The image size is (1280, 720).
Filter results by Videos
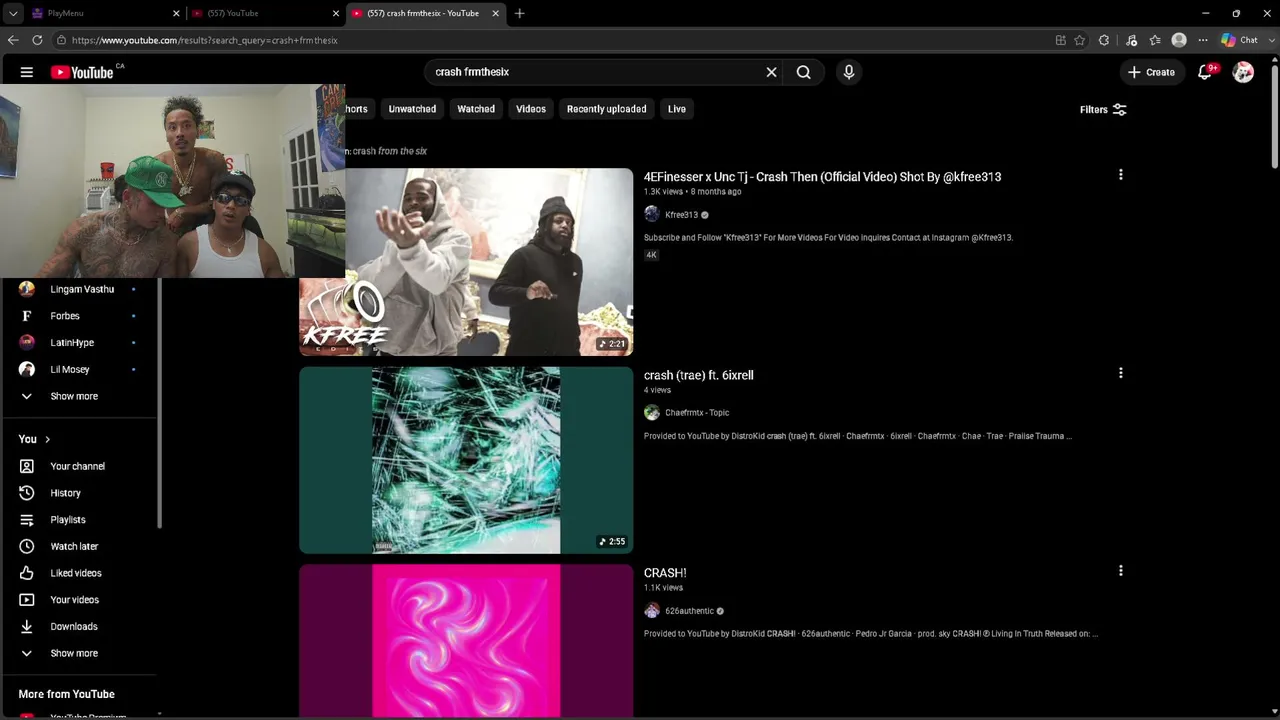531,109
